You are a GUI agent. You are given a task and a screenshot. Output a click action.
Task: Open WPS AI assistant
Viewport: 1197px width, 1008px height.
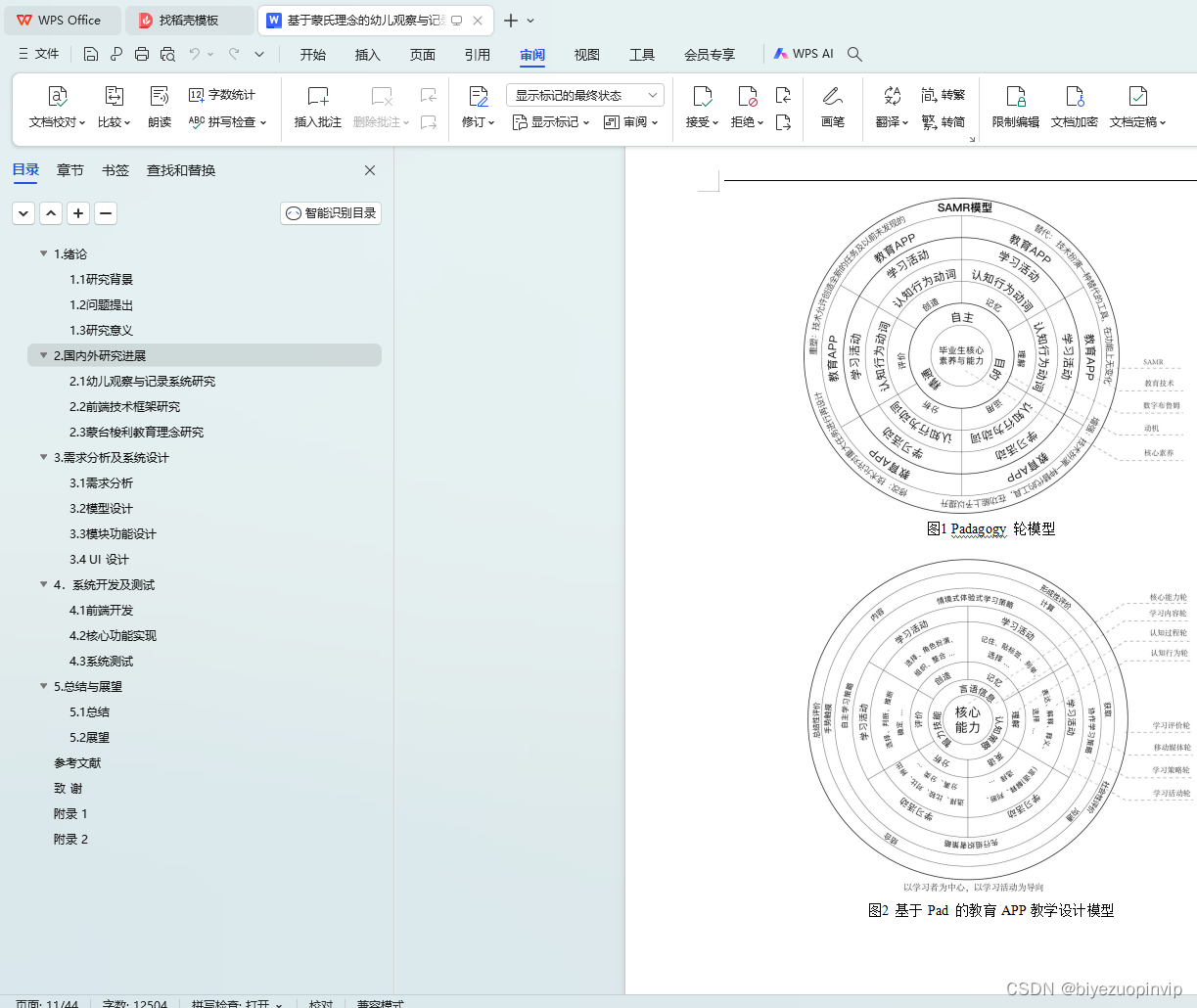804,54
